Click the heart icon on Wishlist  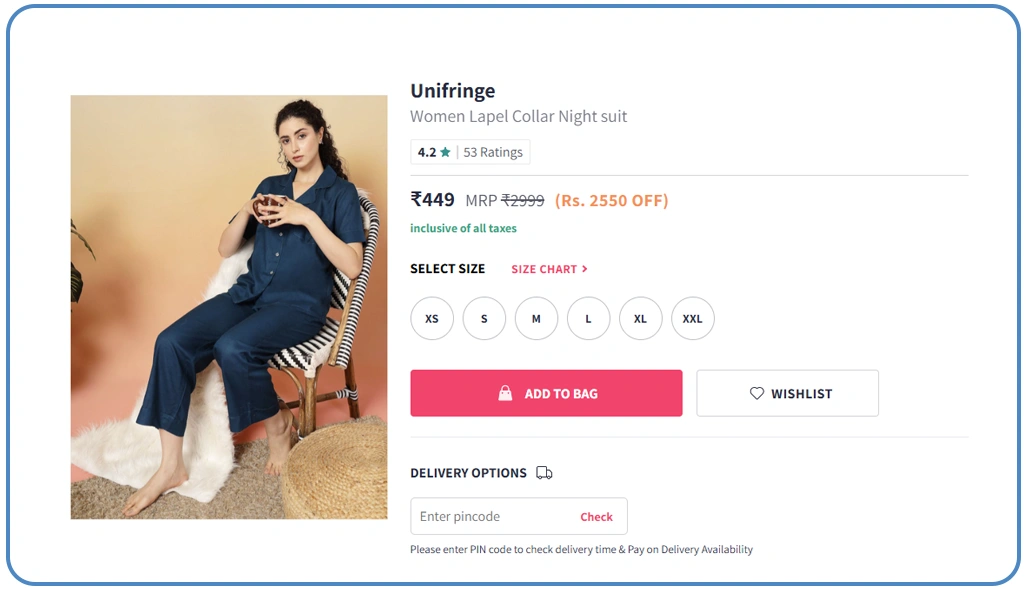[757, 394]
